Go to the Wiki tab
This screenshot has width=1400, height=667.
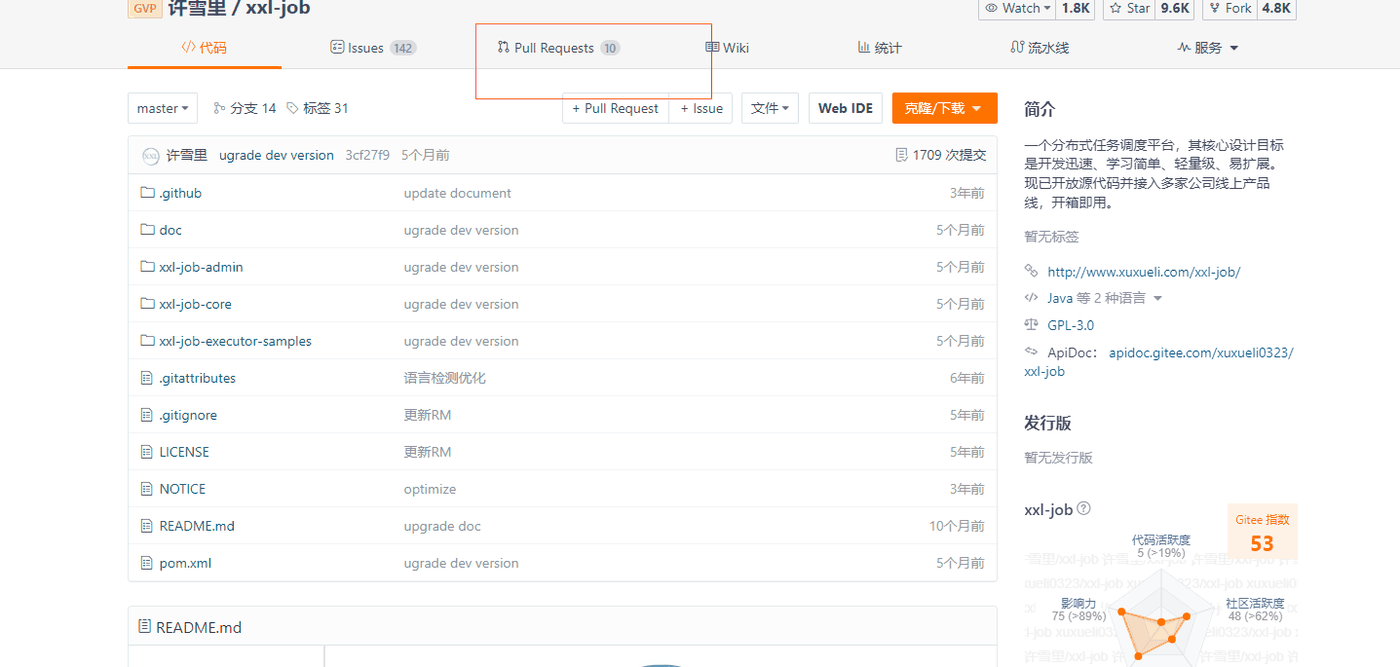tap(727, 47)
